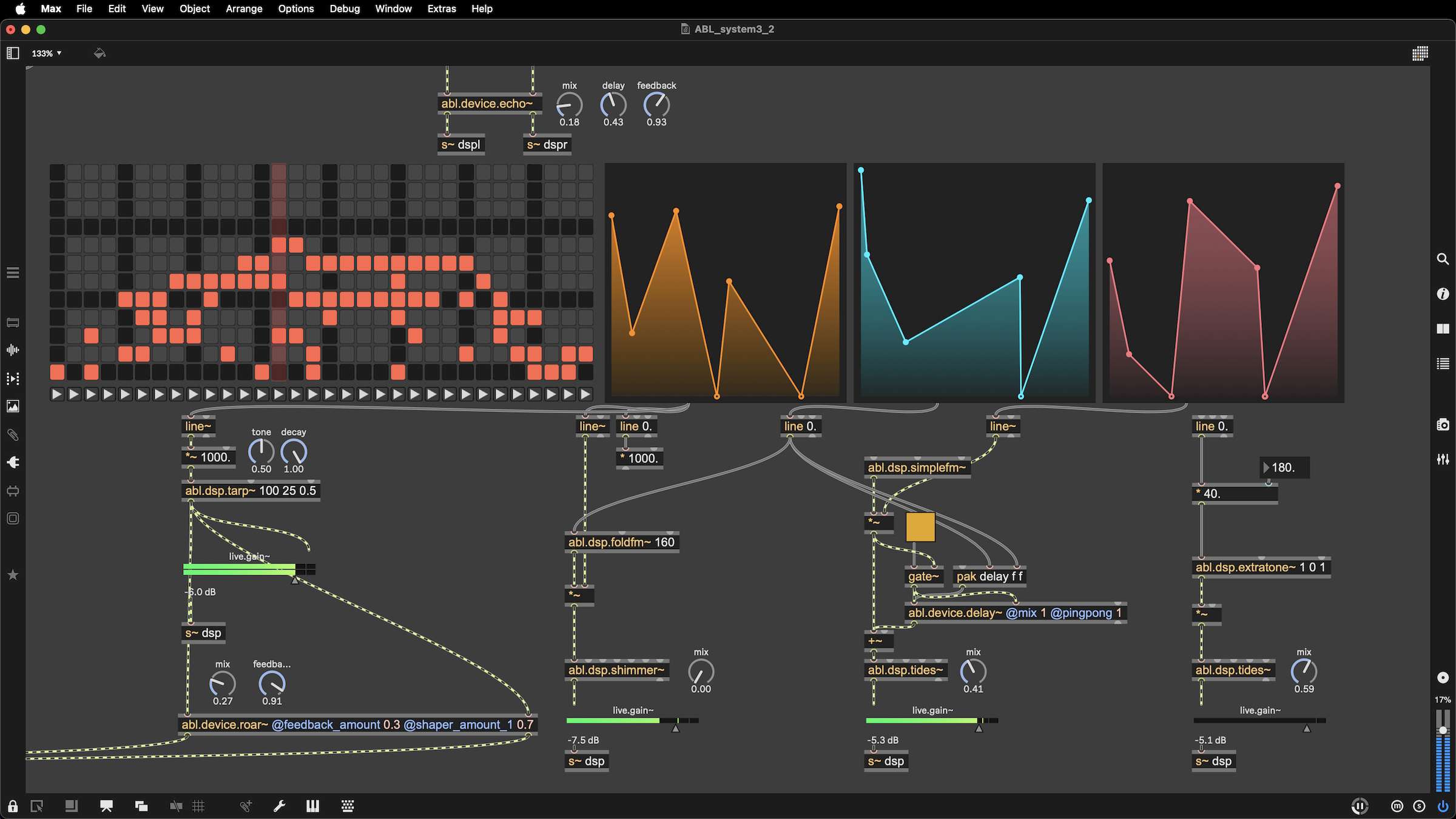
Task: Open the video clips browser icon
Action: 13,379
